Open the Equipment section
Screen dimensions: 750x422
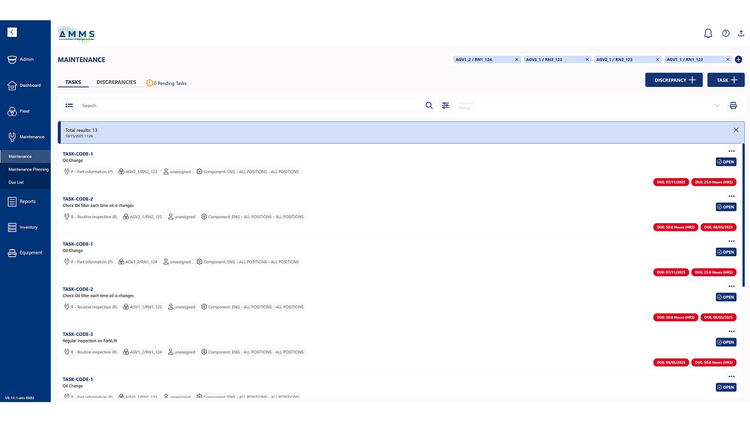pyautogui.click(x=25, y=253)
